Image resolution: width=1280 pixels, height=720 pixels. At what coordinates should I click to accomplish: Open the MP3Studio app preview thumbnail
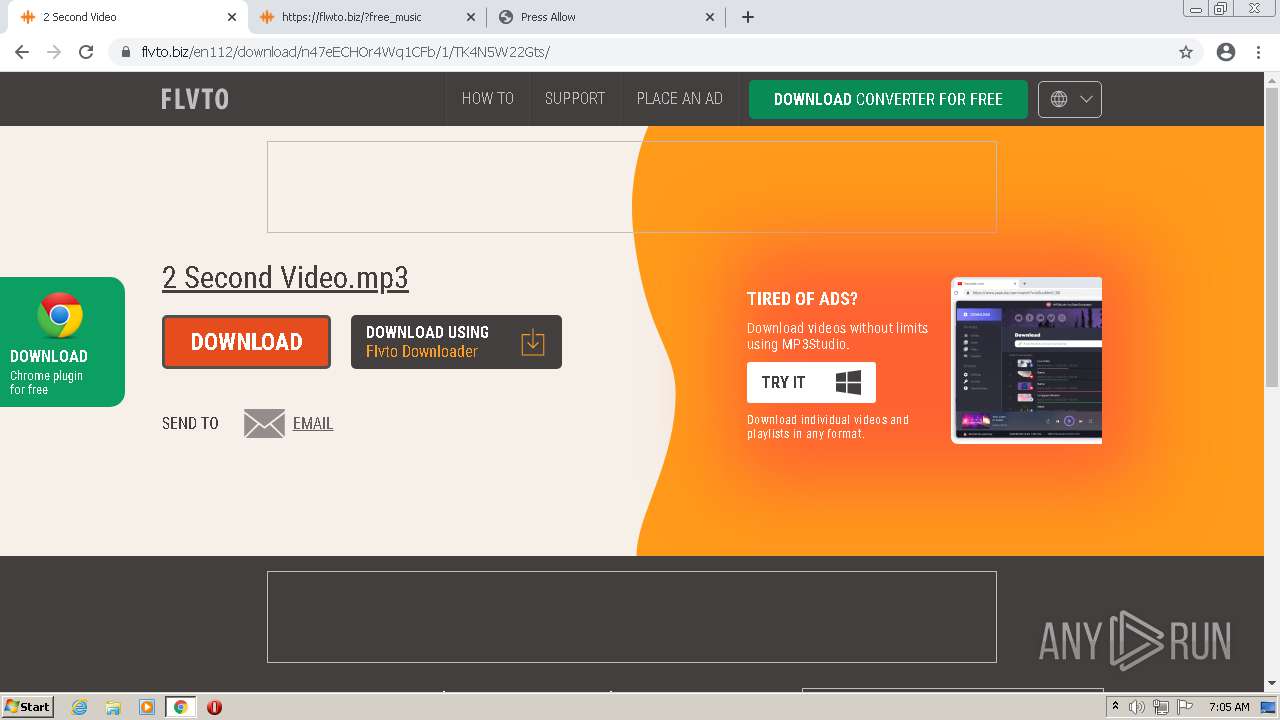1026,360
